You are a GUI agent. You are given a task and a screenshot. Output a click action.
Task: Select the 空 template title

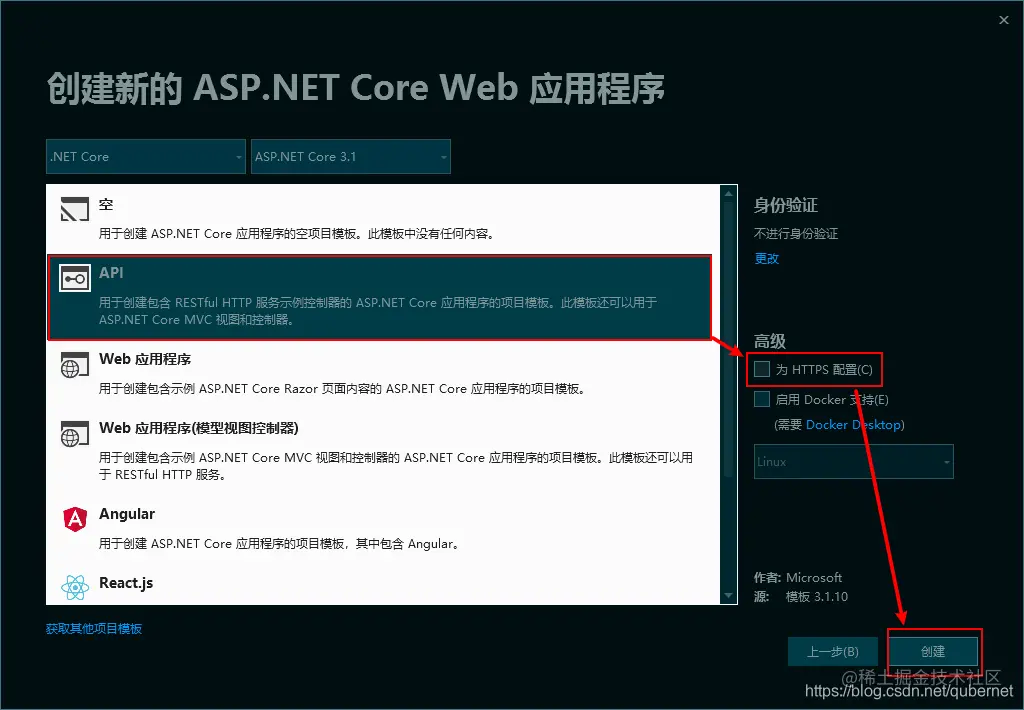[x=106, y=204]
